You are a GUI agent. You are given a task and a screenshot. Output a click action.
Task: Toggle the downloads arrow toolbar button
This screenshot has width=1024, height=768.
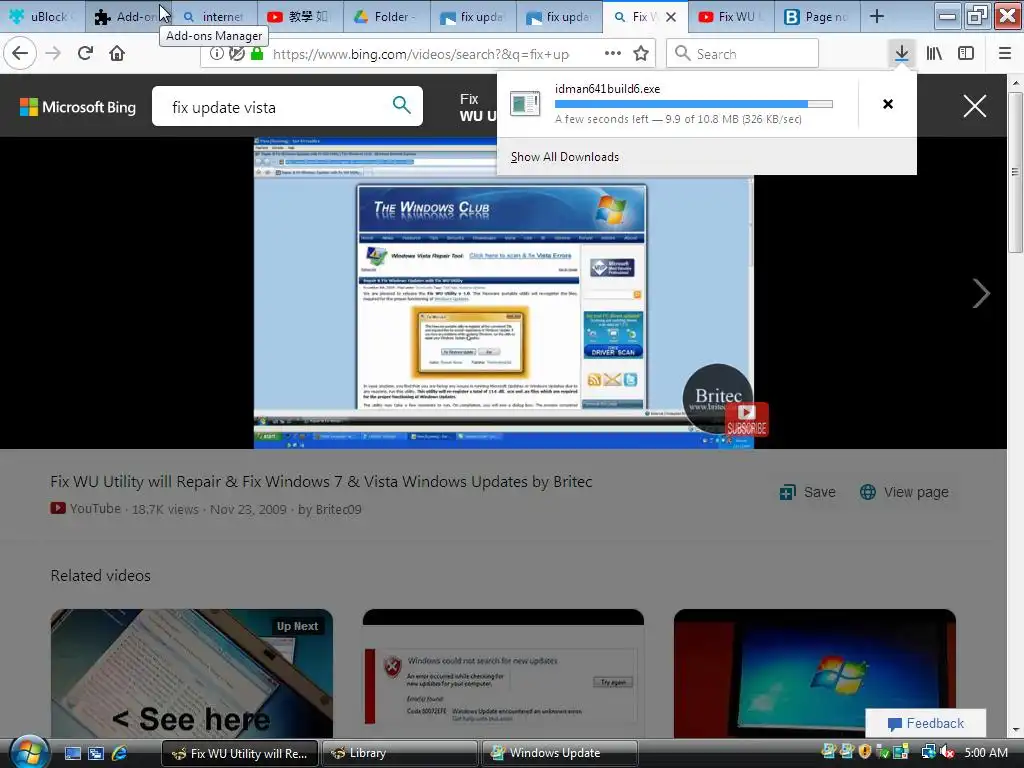[x=902, y=54]
